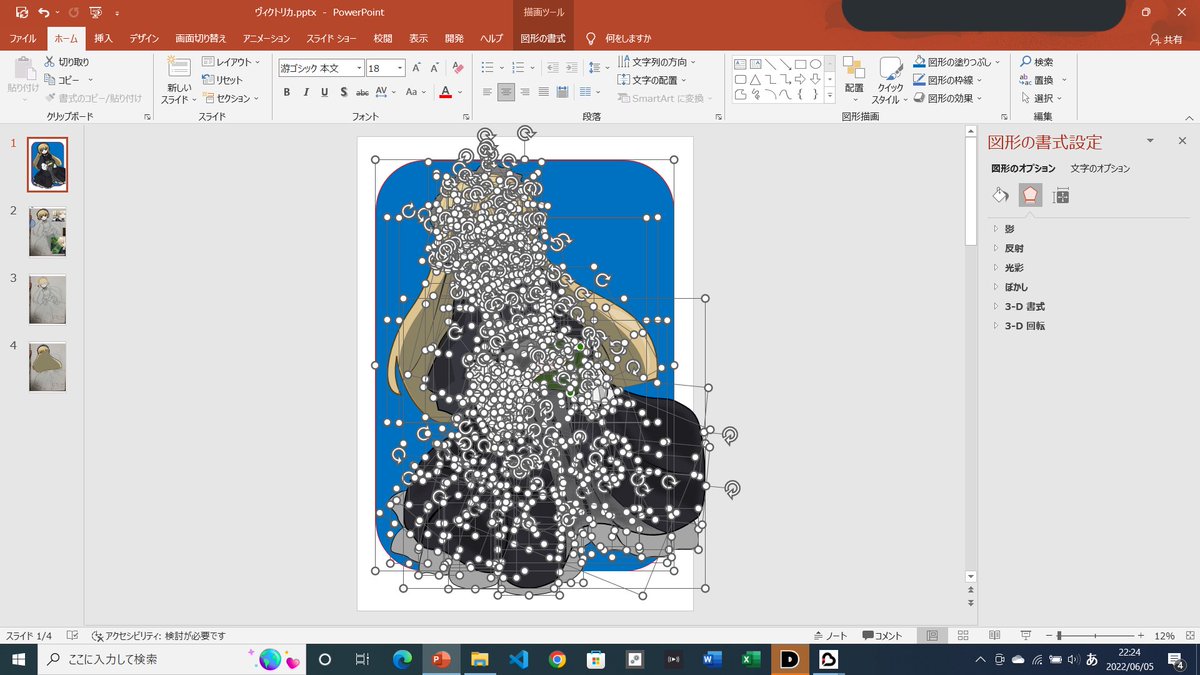Open the font name combo box dropdown
Viewport: 1200px width, 675px height.
(359, 69)
